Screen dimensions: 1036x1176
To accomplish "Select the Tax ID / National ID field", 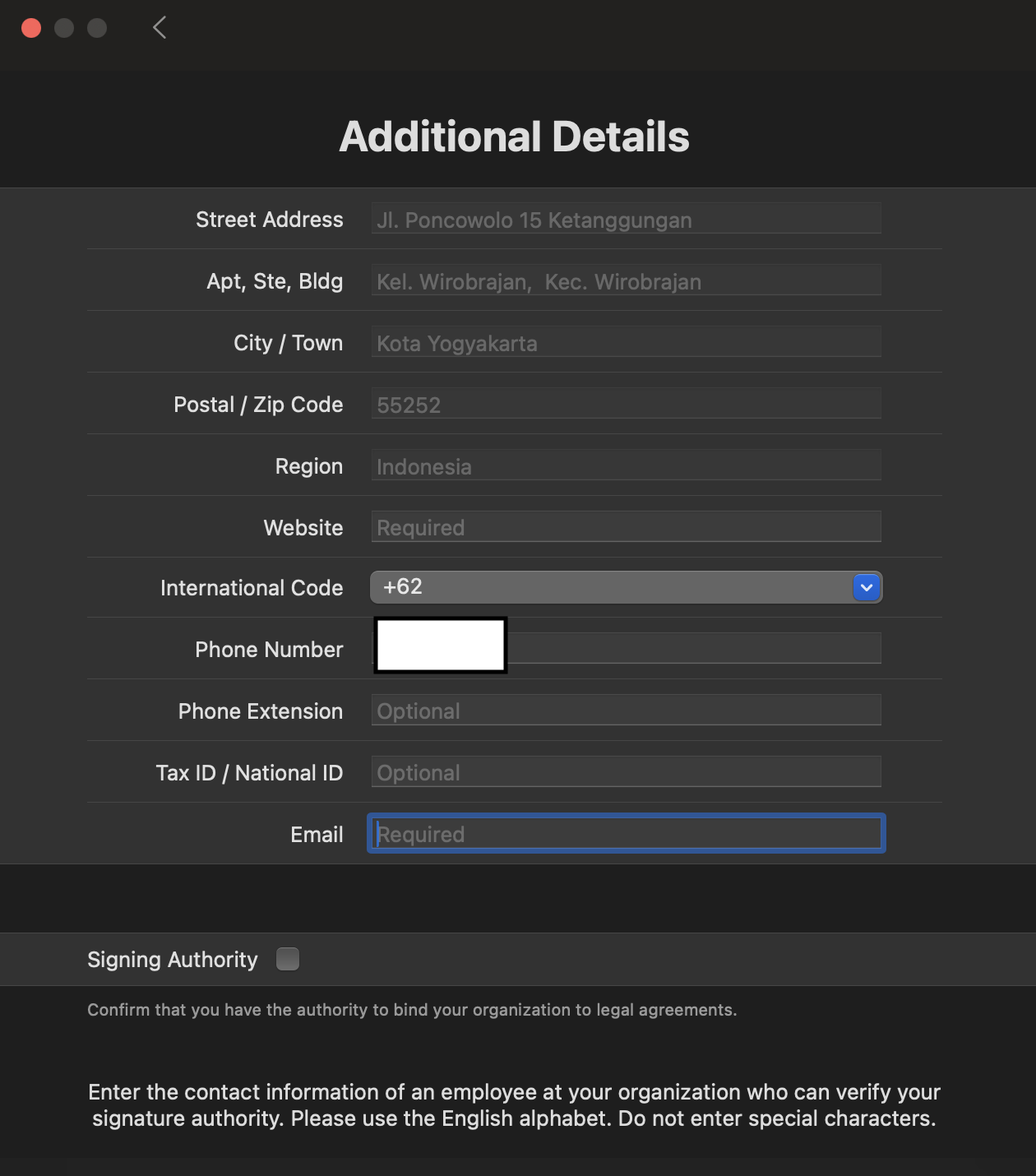I will 626,772.
